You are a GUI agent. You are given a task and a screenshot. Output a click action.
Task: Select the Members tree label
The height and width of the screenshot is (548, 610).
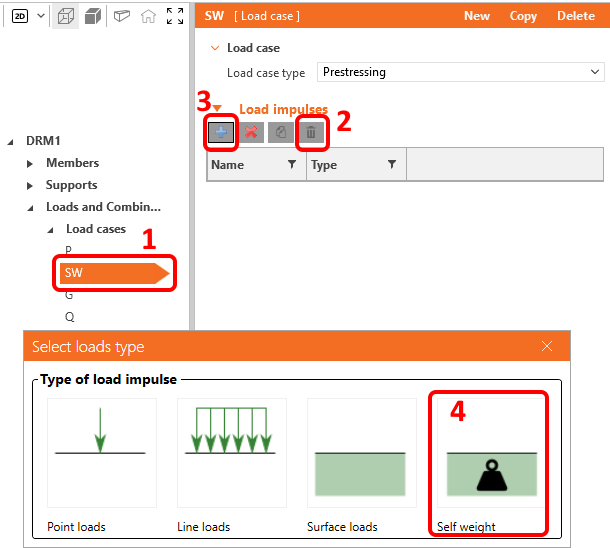coord(72,163)
